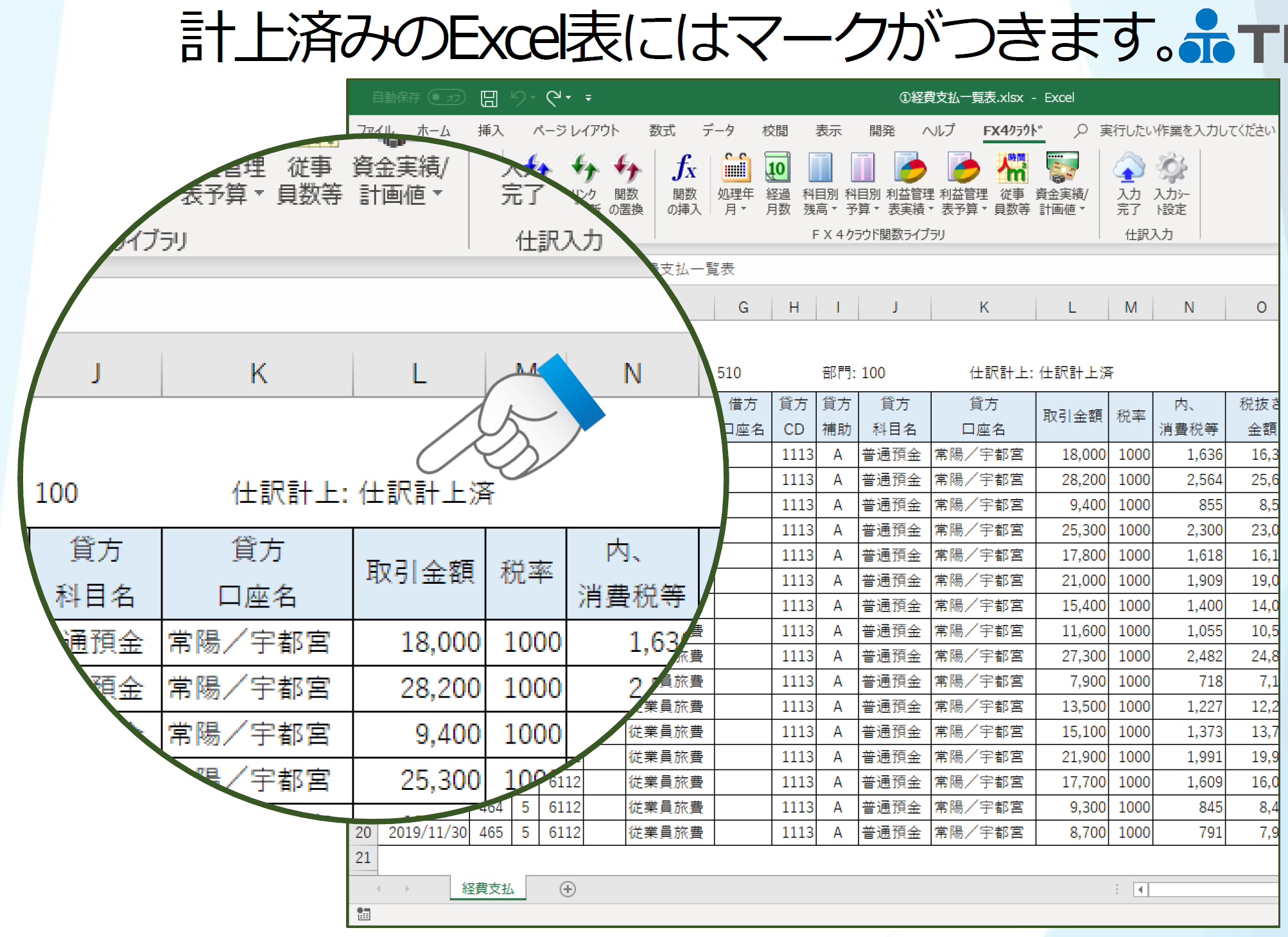
Task: Select the 関数の挿入 (Insert Function) fx icon
Action: click(x=685, y=168)
